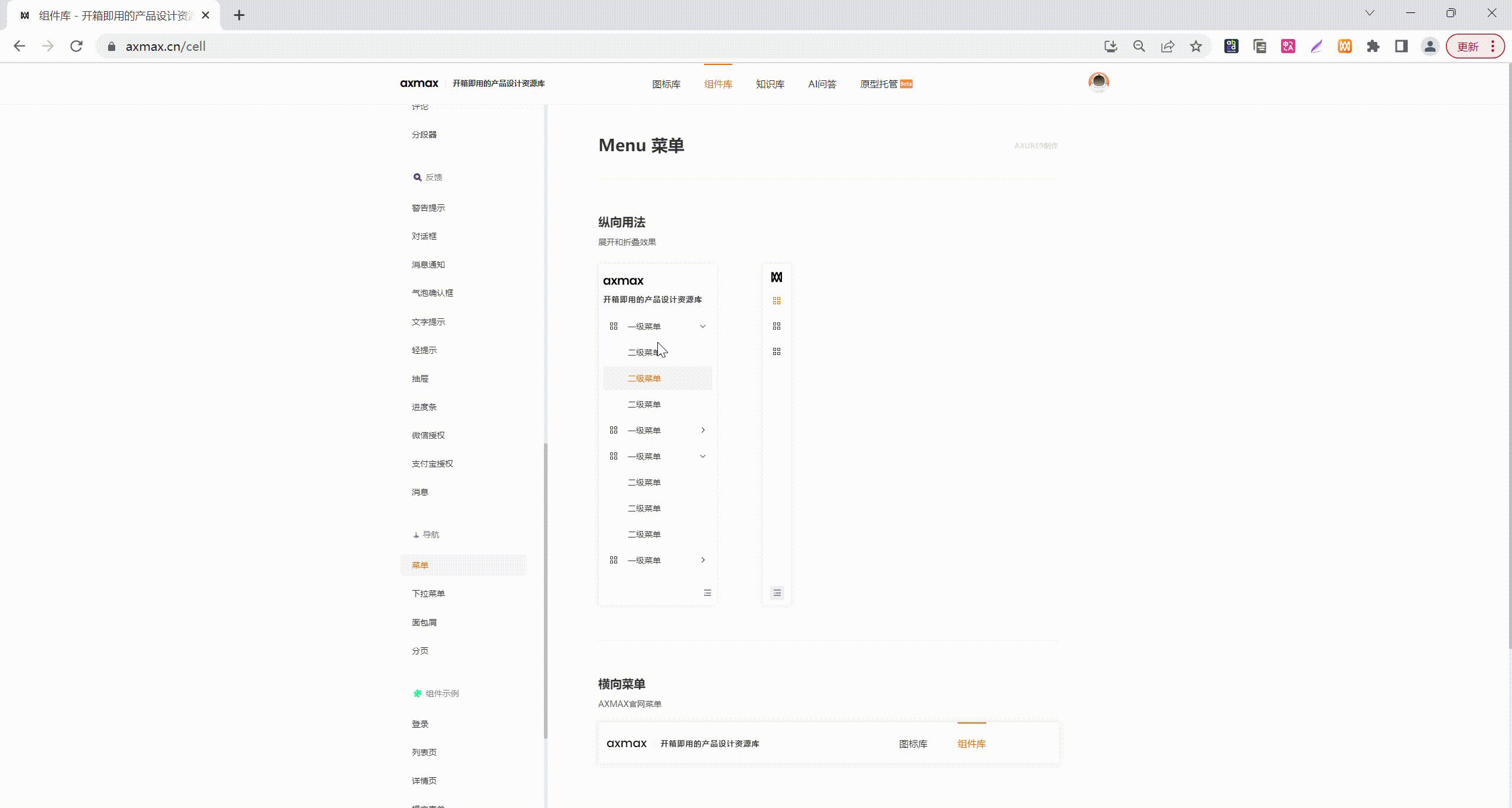Switch to 知识库 in top navigation

point(770,84)
